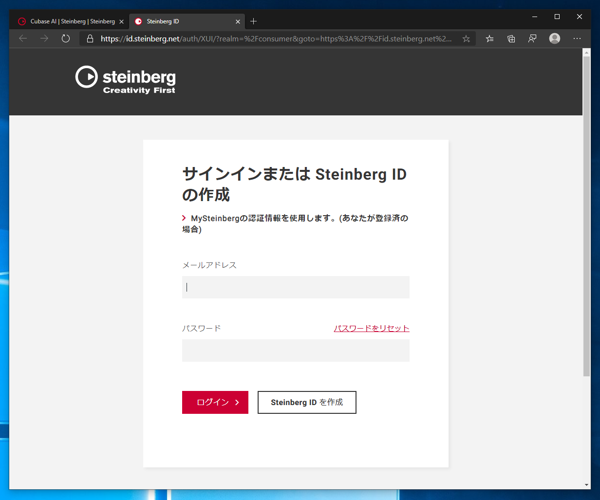Viewport: 600px width, 500px height.
Task: Open the MySteinbergの認証情報を使用します link
Action: pos(295,223)
